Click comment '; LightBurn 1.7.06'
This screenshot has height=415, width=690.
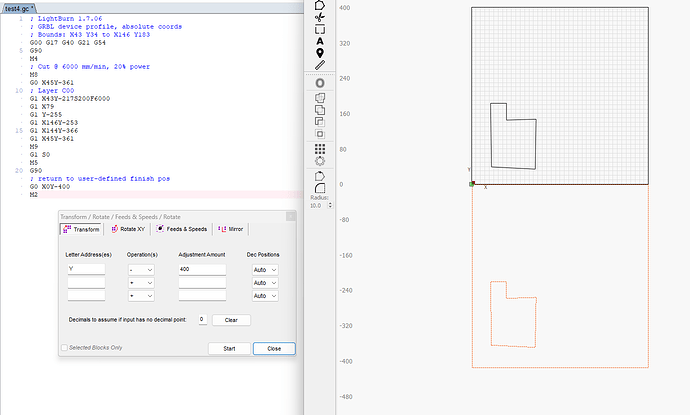point(66,18)
